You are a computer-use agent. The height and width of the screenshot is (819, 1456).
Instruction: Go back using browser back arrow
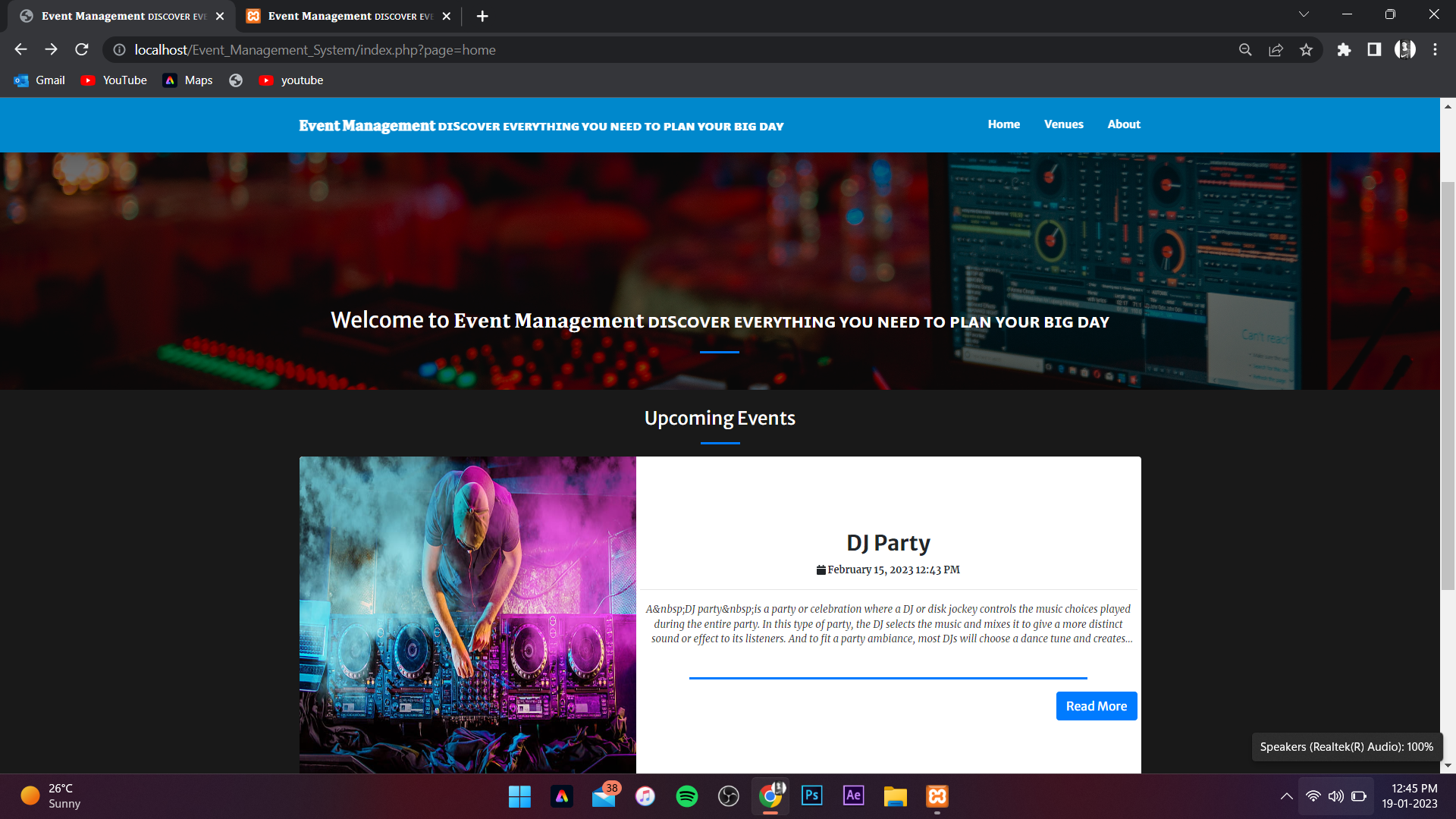[x=20, y=49]
